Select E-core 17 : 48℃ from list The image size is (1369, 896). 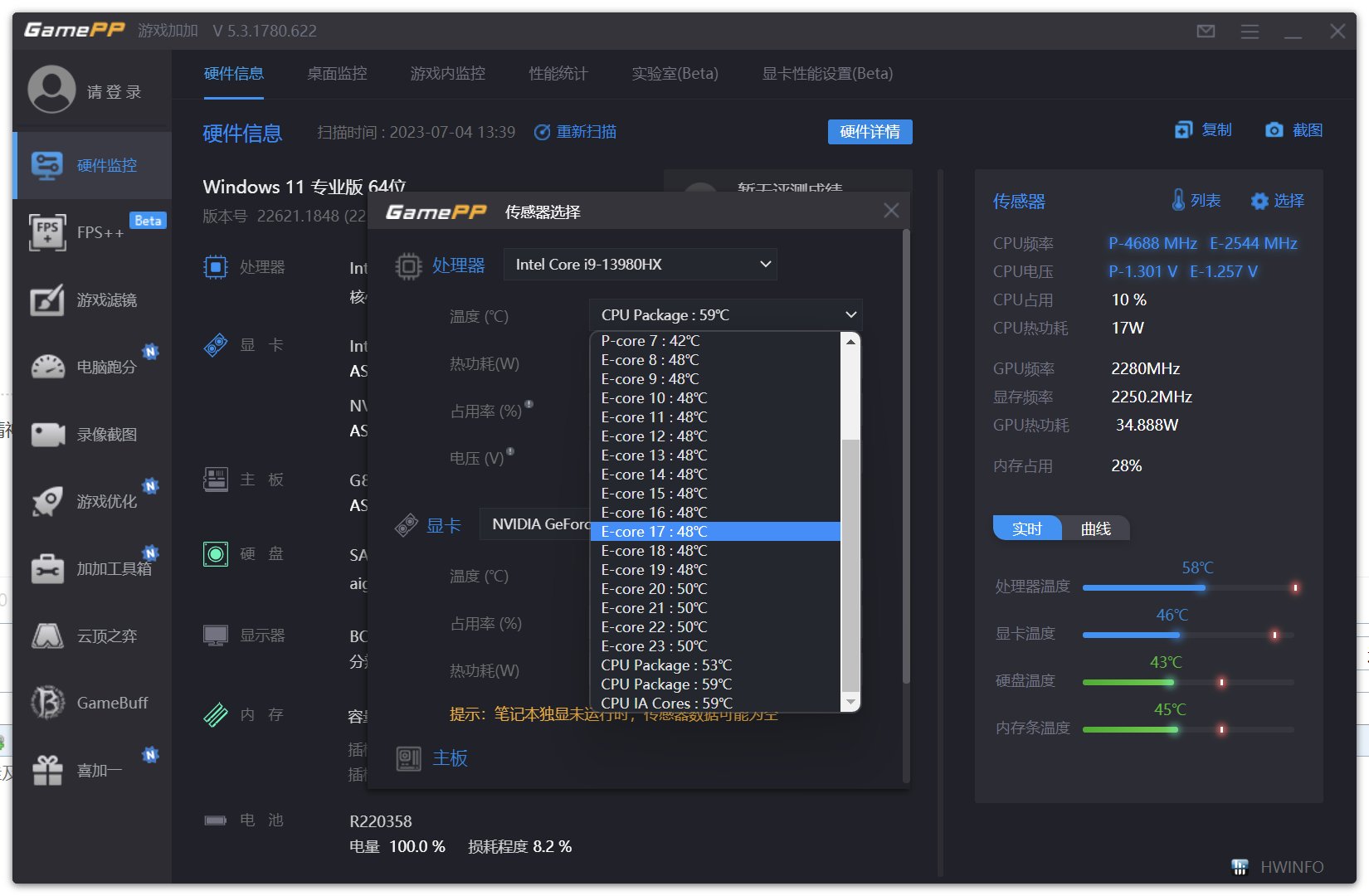click(x=715, y=532)
